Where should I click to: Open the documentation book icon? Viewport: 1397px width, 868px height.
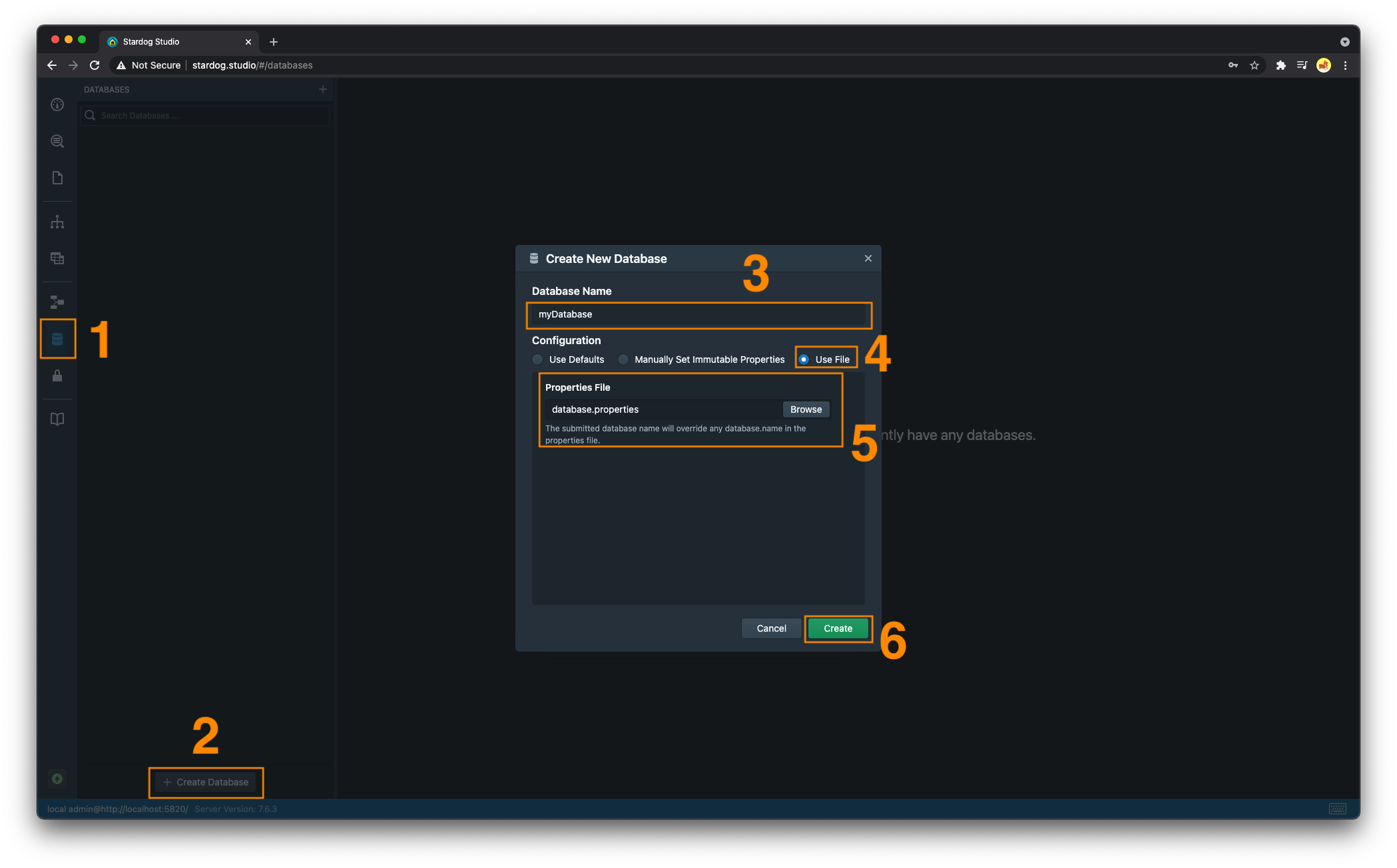click(x=57, y=419)
